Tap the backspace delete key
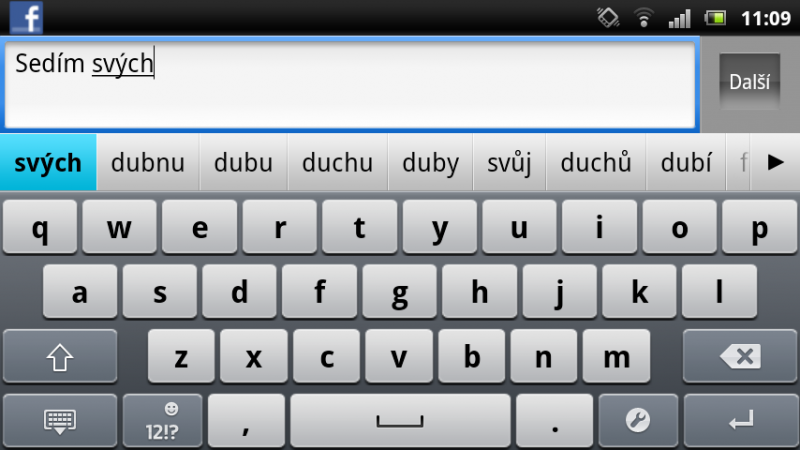This screenshot has height=450, width=800. [740, 356]
